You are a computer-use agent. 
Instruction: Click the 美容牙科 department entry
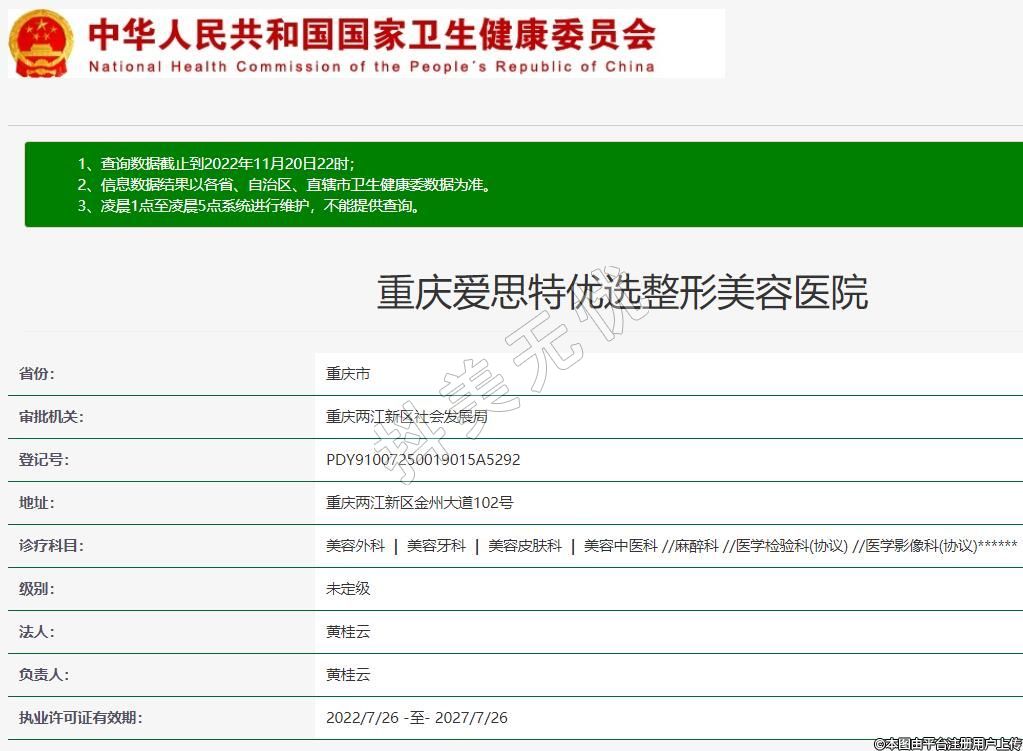point(436,546)
